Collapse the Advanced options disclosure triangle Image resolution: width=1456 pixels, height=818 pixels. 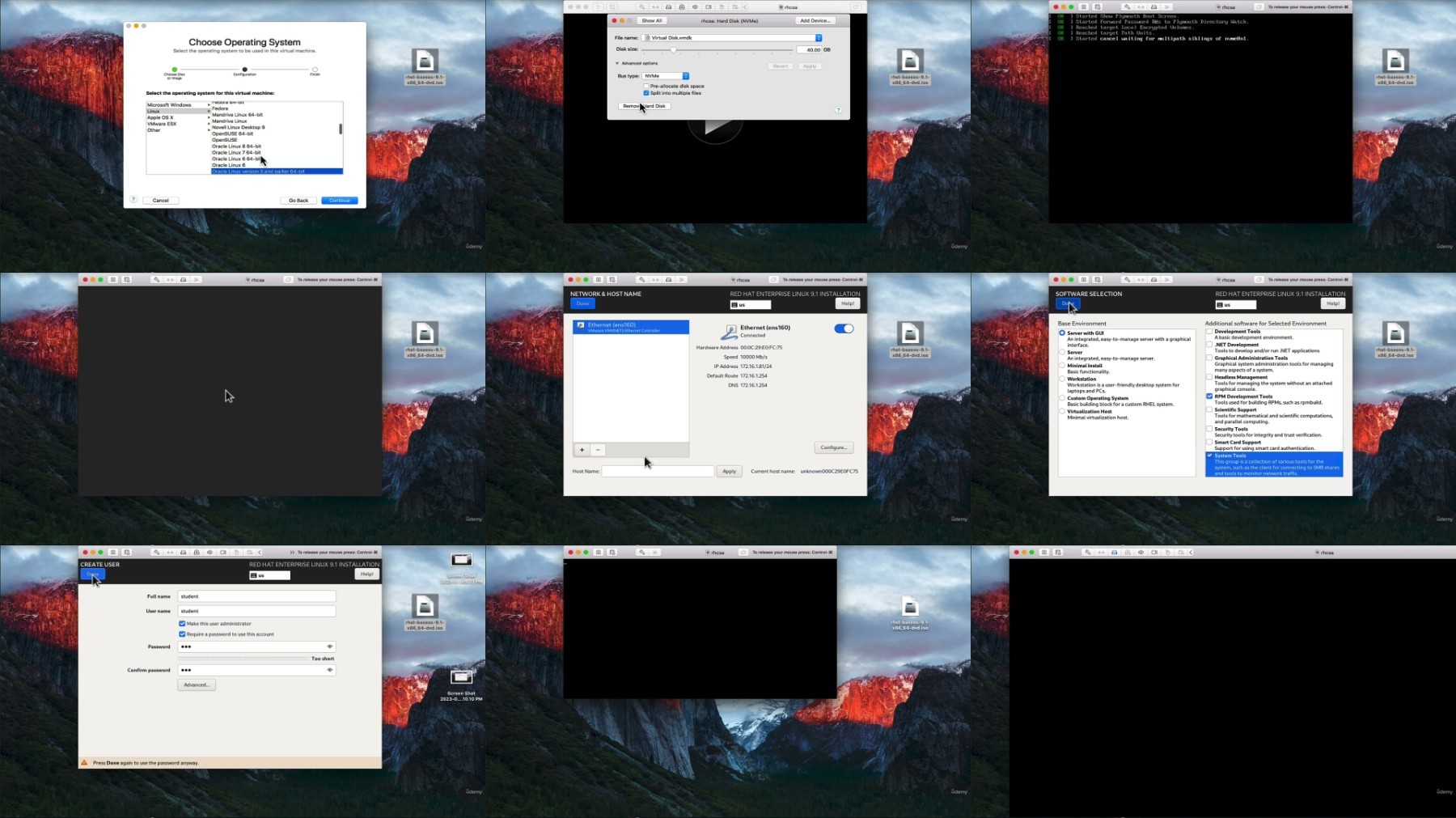point(617,63)
